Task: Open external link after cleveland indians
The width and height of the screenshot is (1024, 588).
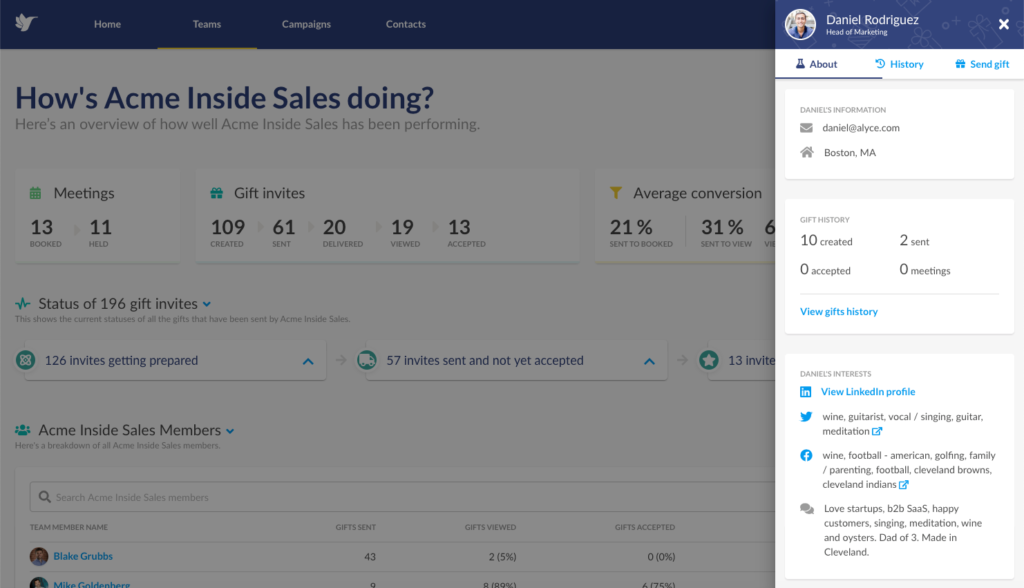Action: 904,485
